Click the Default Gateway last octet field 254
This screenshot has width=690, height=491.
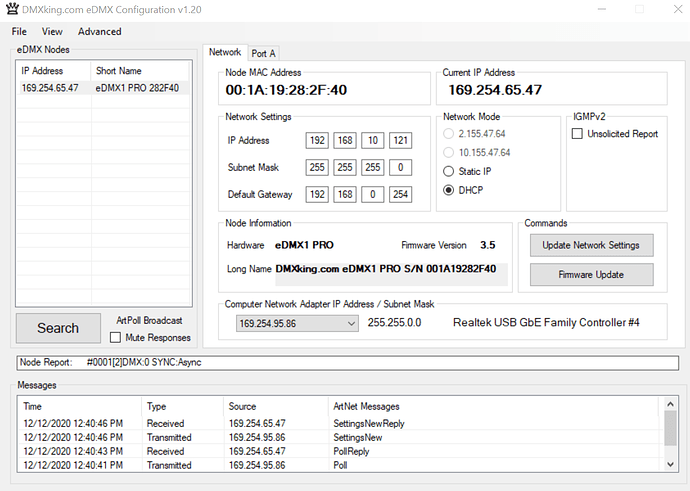400,194
